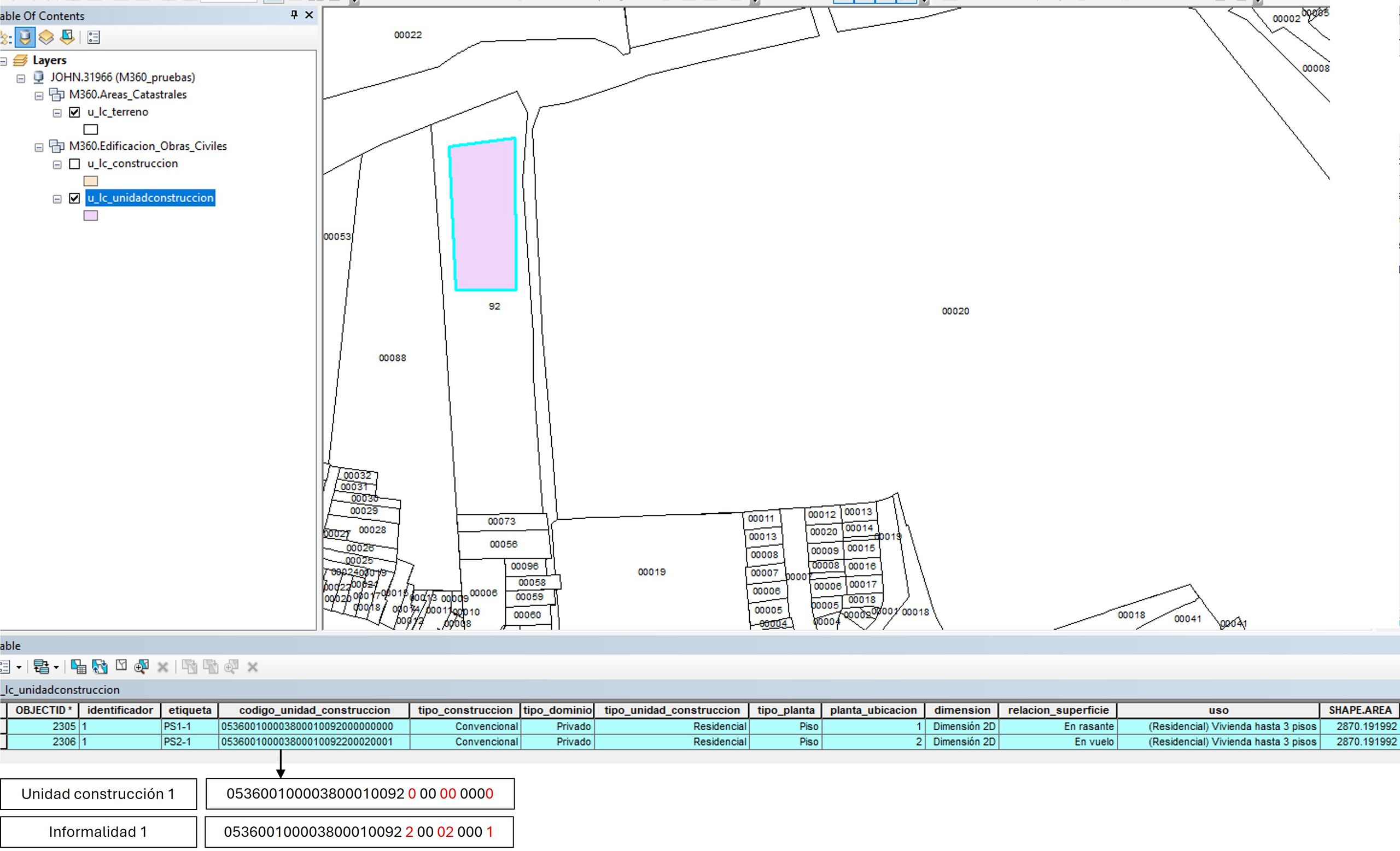Screen dimensions: 1400x851
Task: Click the parcel label 00073 on map
Action: [x=501, y=521]
